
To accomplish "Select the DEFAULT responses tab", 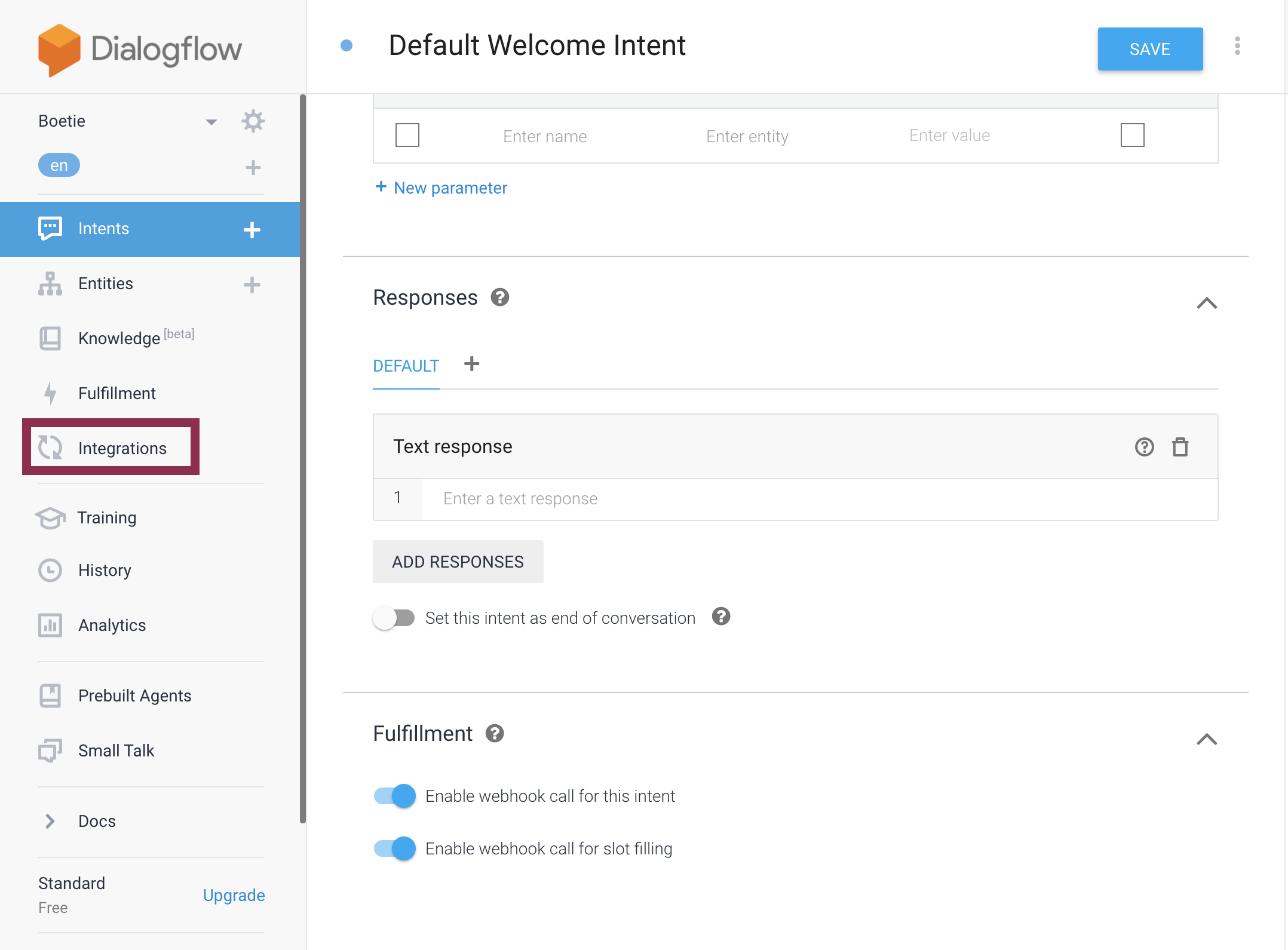I will (406, 366).
